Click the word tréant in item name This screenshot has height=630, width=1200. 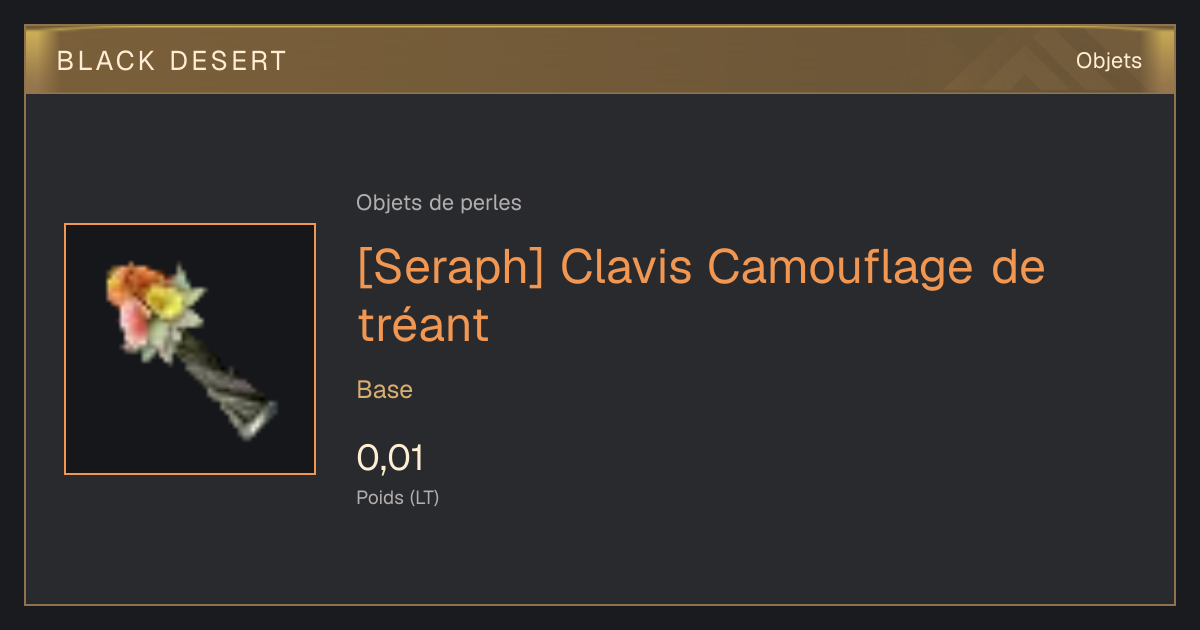pos(423,325)
